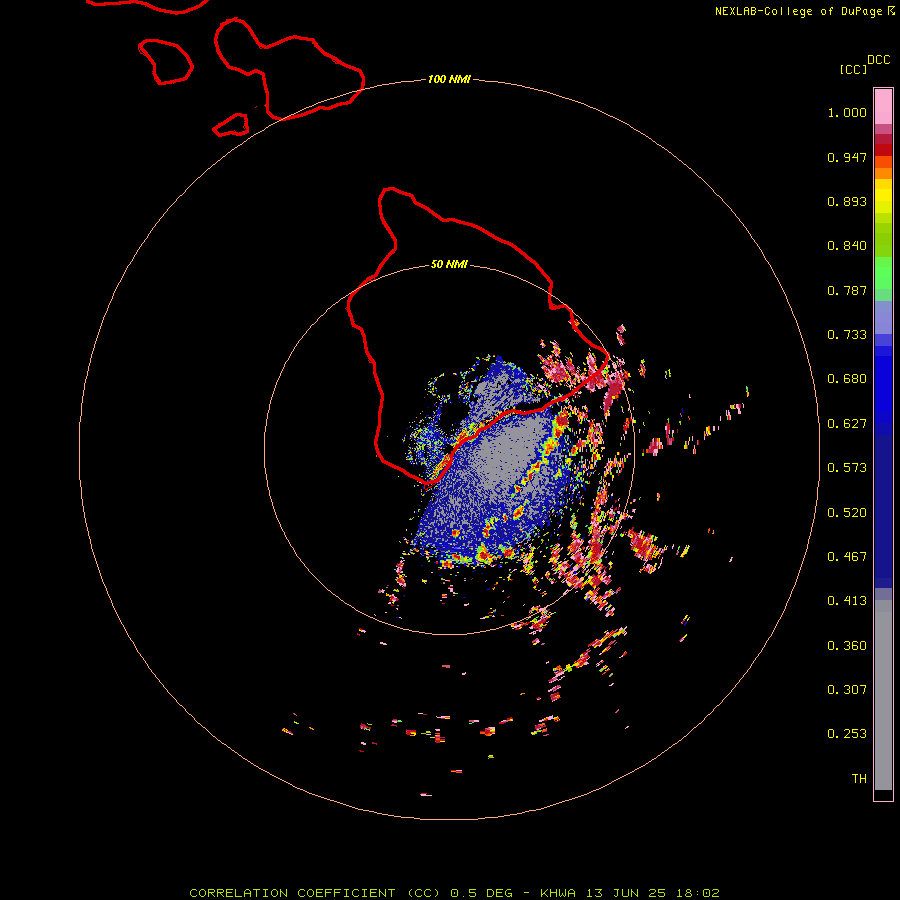Screen dimensions: 900x900
Task: Select the 0.947 legend value
Action: click(847, 157)
